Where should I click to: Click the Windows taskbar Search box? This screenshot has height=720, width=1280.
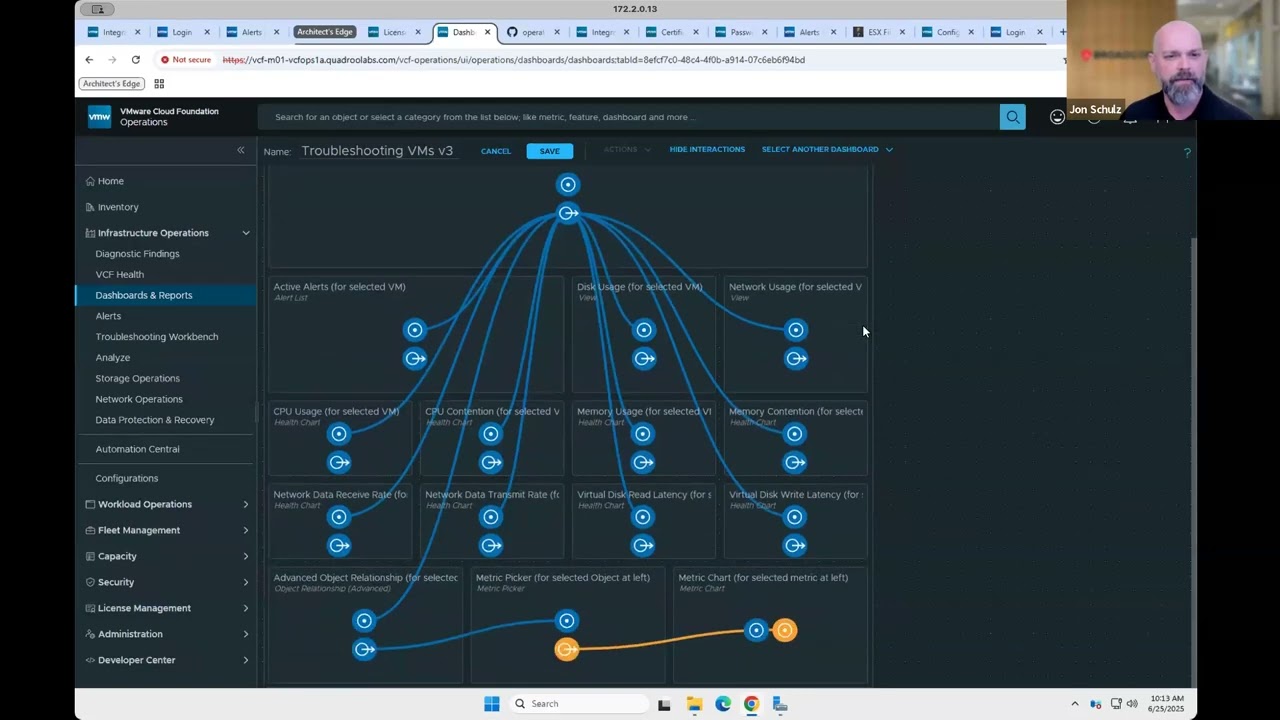tap(578, 704)
